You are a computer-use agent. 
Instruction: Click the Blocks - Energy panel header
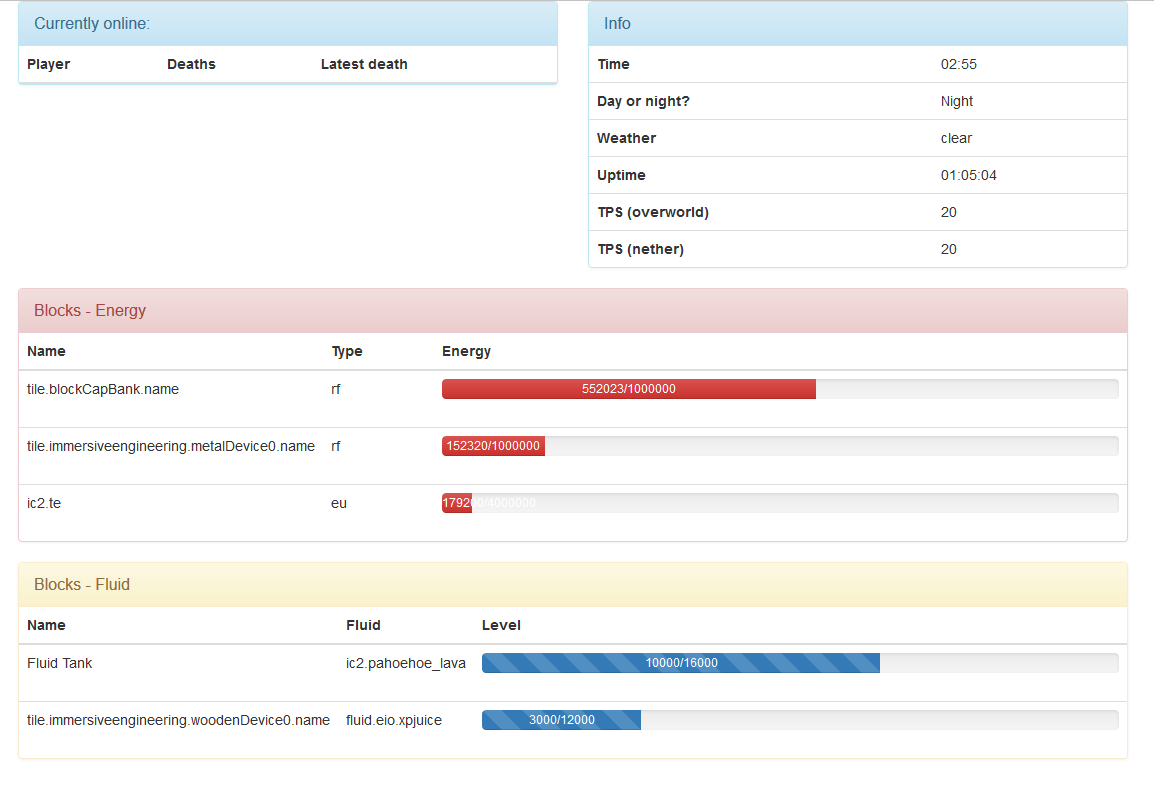[x=572, y=311]
